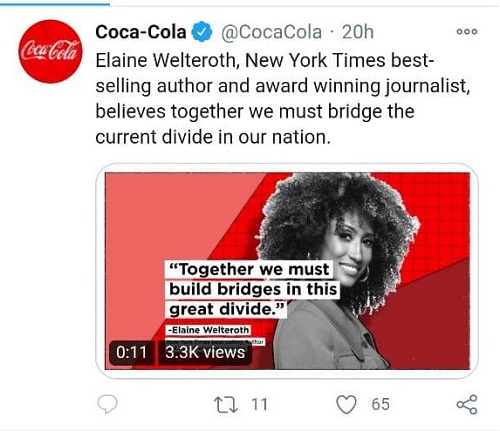Screen dimensions: 500x431
Task: Select the tweet text about Elaine Welteroth
Action: tap(283, 99)
